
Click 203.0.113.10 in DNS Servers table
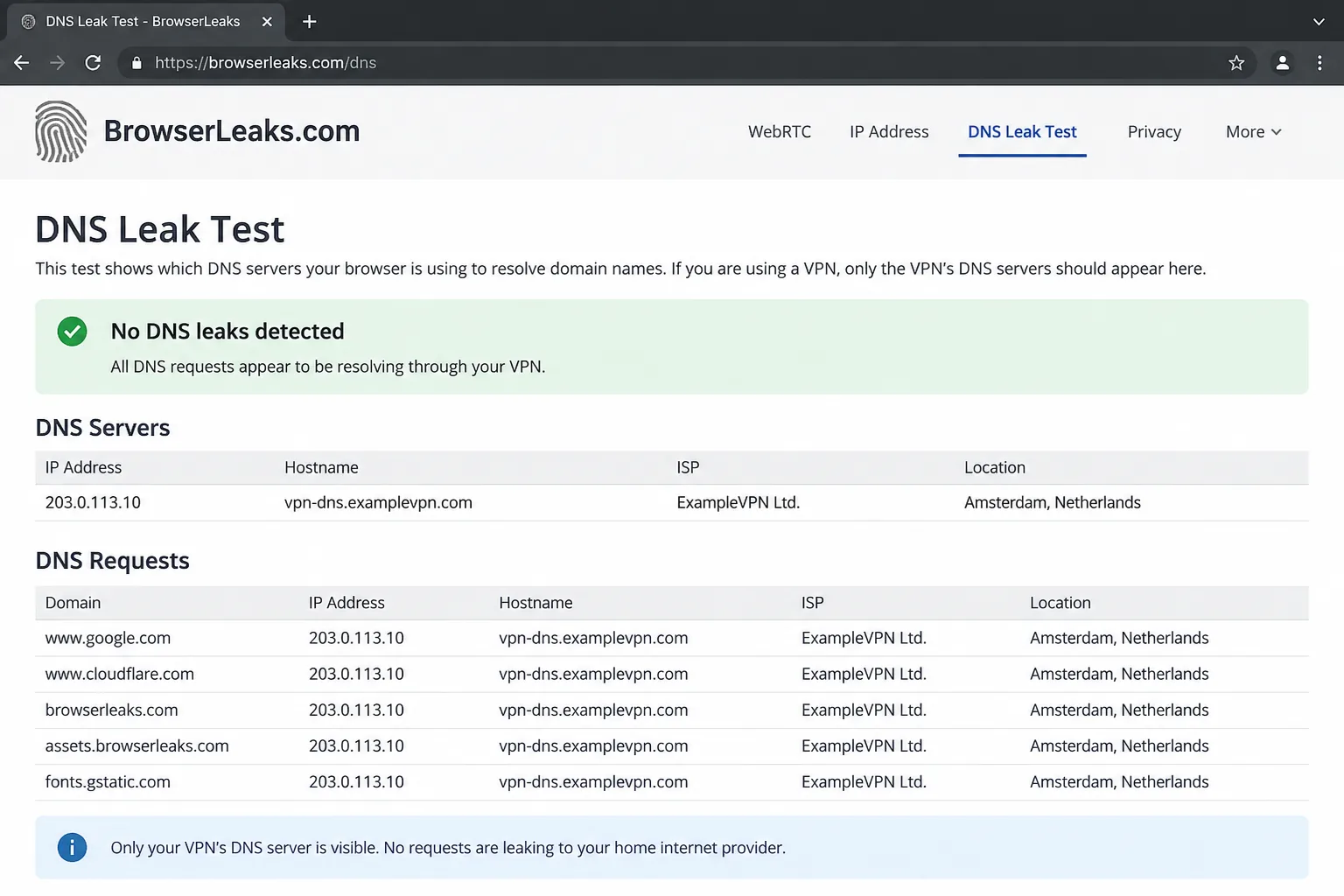93,502
